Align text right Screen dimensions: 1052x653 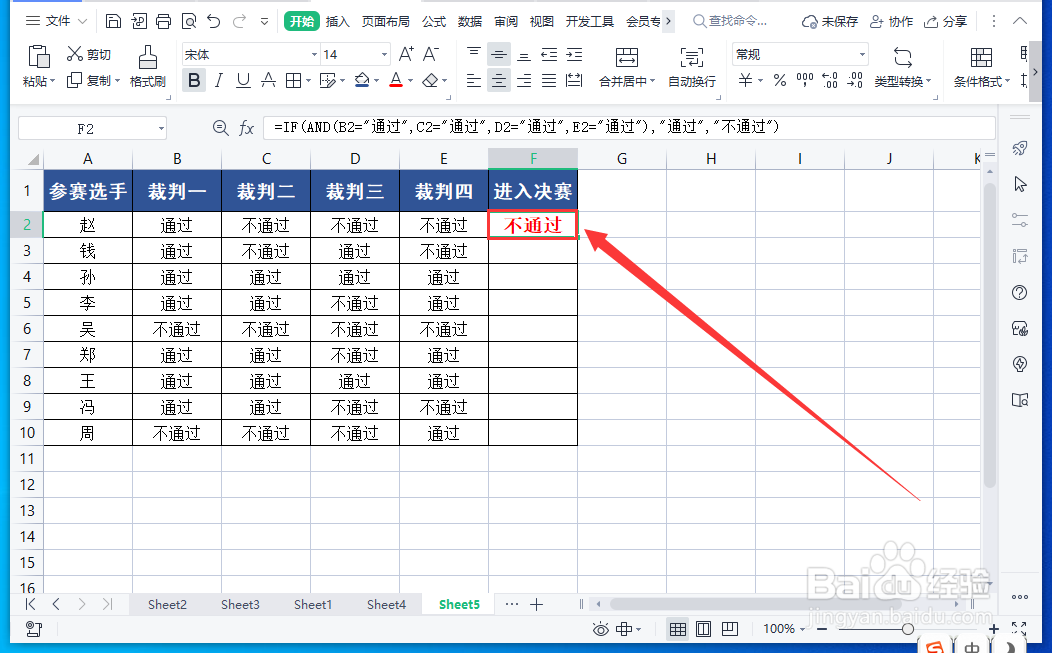pos(524,81)
